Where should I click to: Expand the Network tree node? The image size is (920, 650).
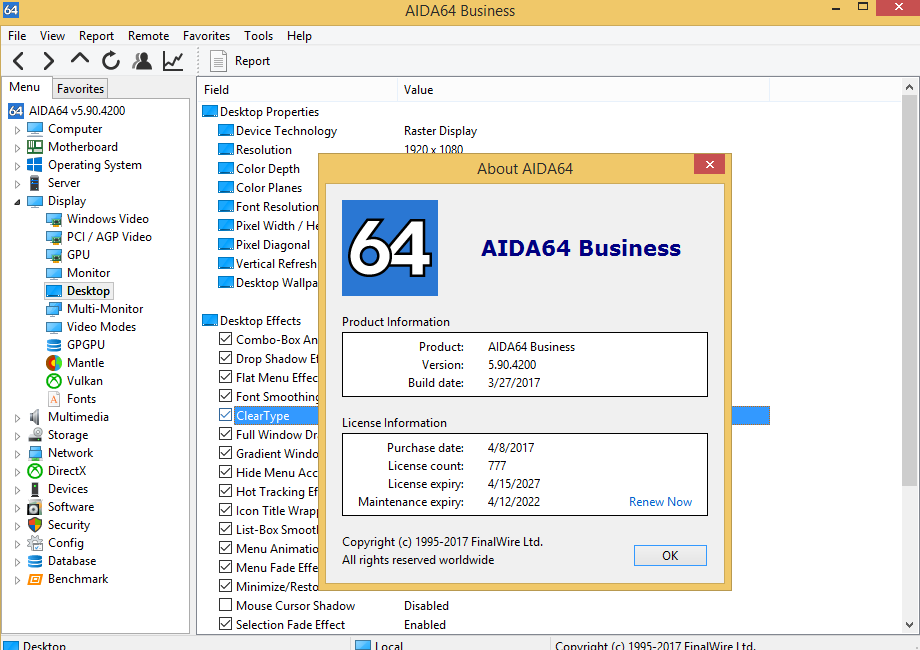point(17,454)
